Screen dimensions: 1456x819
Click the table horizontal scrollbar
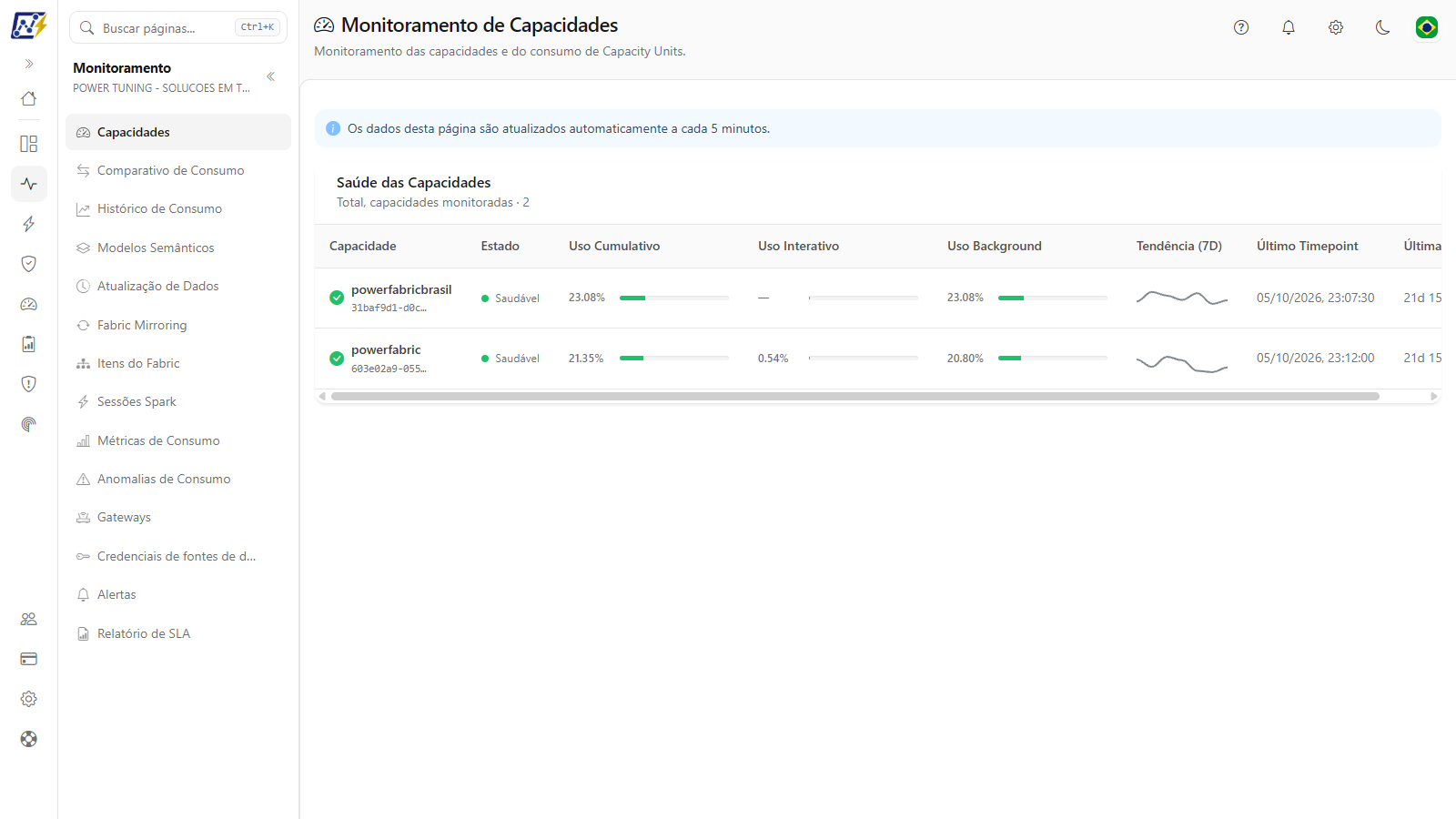(x=855, y=396)
